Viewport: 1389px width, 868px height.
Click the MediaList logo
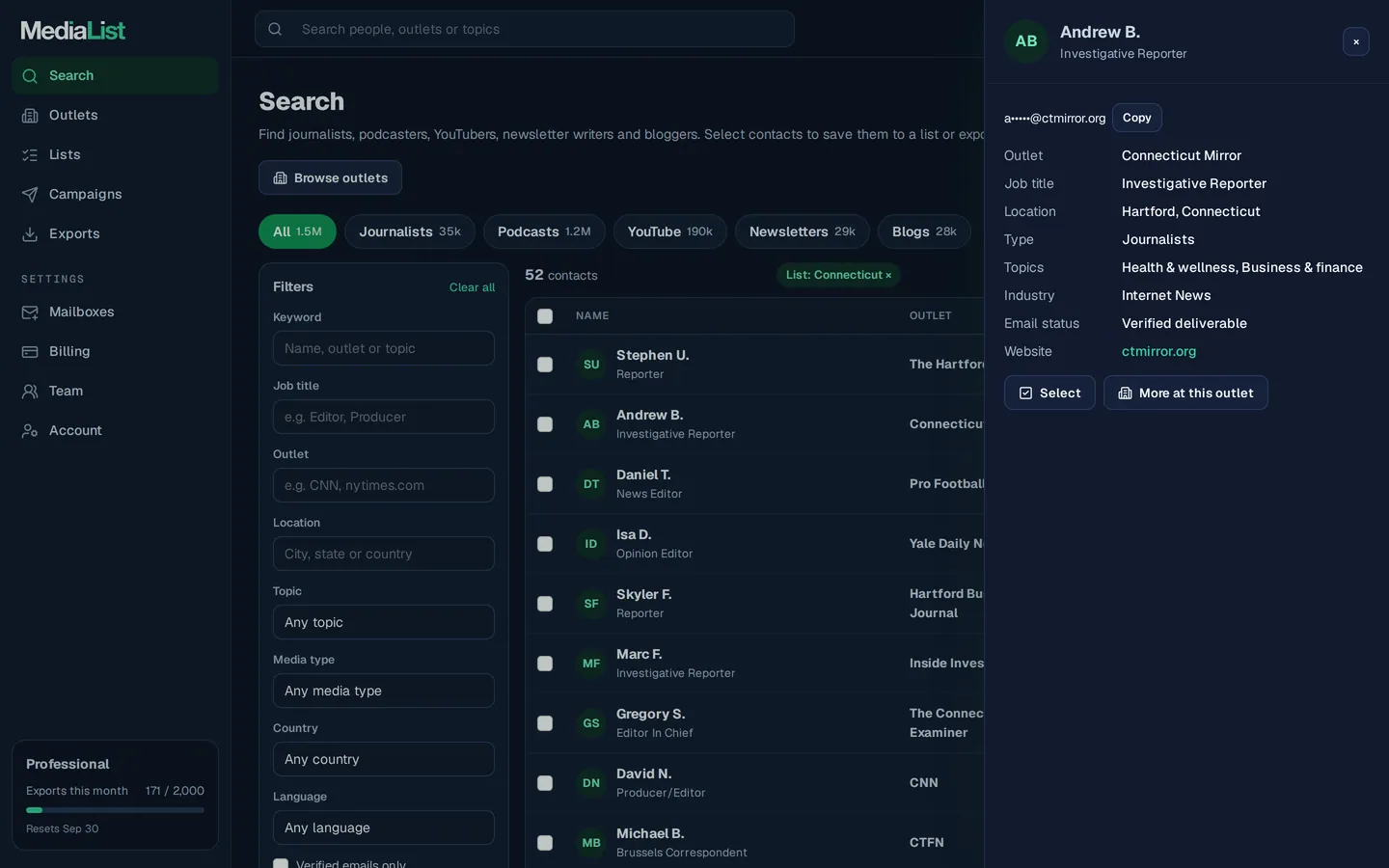pos(73,30)
